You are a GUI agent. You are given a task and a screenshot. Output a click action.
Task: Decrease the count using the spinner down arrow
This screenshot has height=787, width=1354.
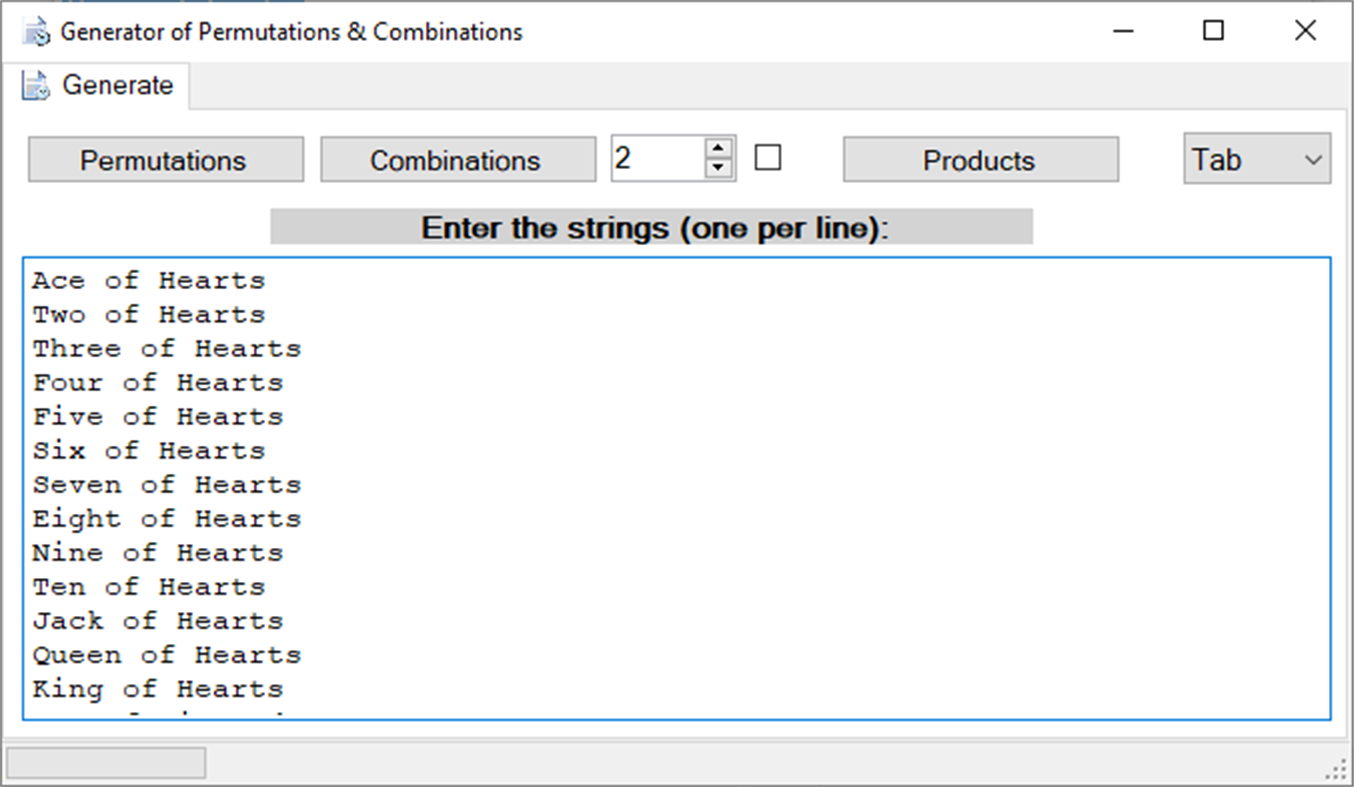(x=719, y=167)
